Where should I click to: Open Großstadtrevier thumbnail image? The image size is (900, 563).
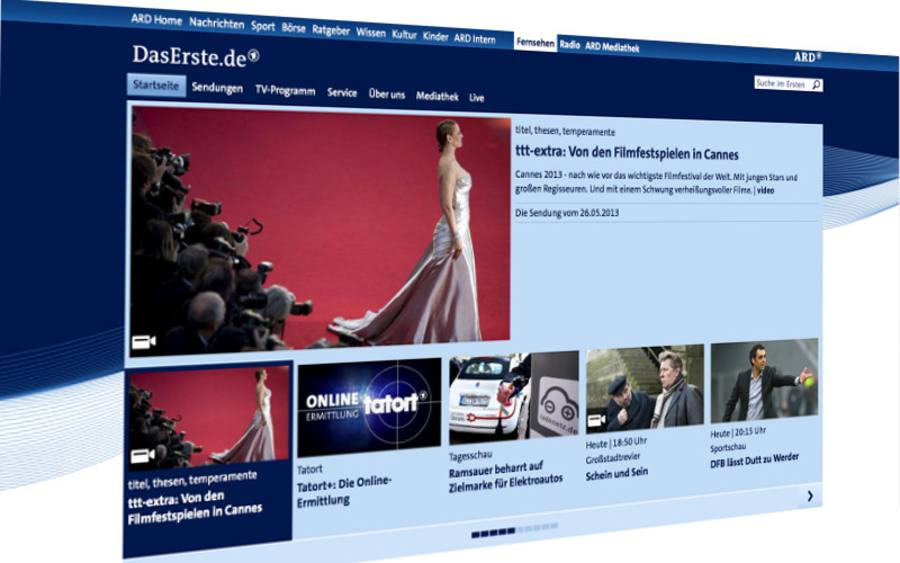tap(645, 388)
